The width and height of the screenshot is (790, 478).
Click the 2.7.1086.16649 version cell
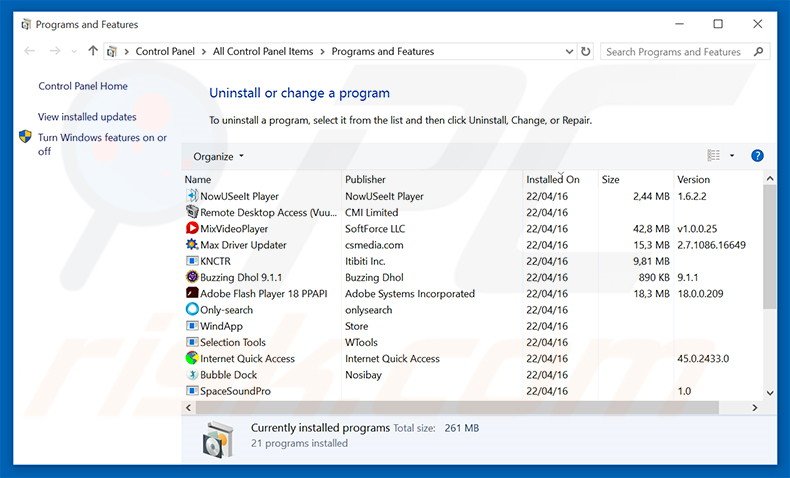click(x=711, y=245)
